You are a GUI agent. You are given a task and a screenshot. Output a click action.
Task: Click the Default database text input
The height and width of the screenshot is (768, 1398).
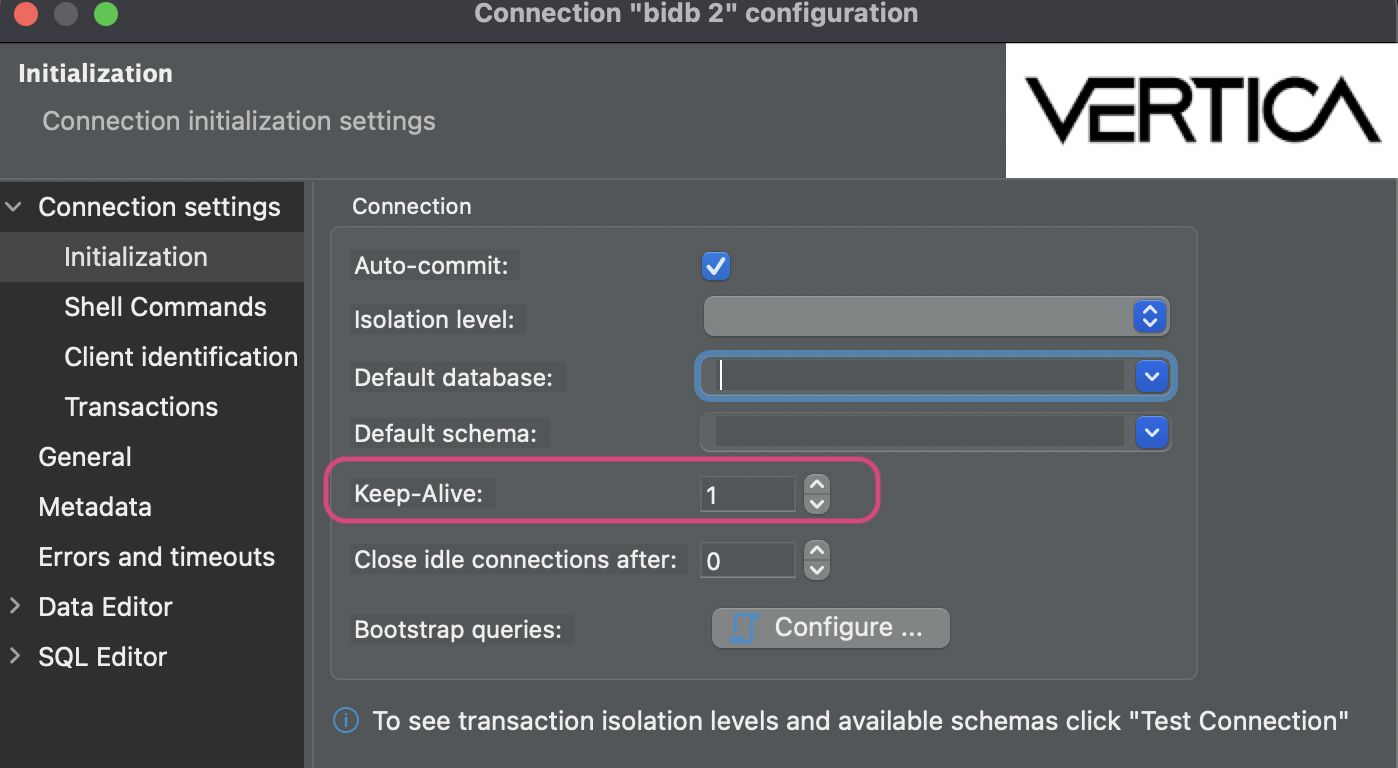coord(910,376)
